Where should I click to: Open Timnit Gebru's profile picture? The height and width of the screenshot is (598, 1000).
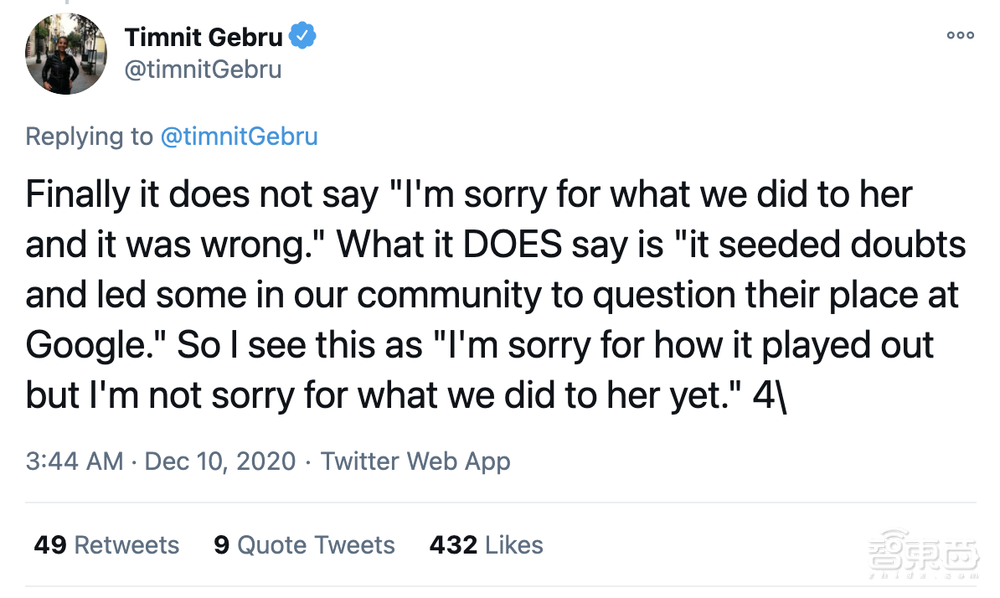pos(67,54)
